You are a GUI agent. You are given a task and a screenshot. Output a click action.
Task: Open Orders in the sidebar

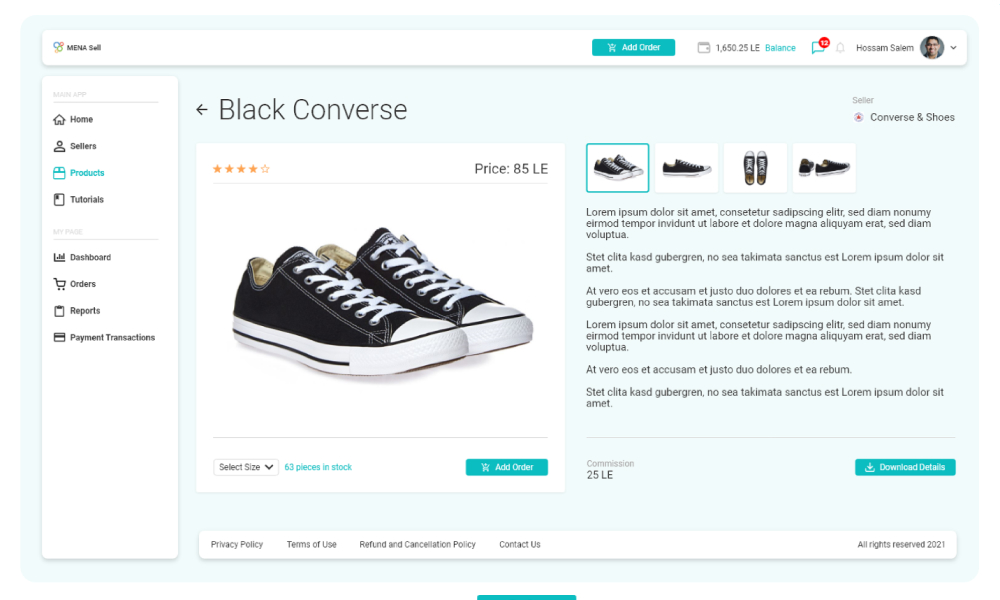(x=82, y=284)
